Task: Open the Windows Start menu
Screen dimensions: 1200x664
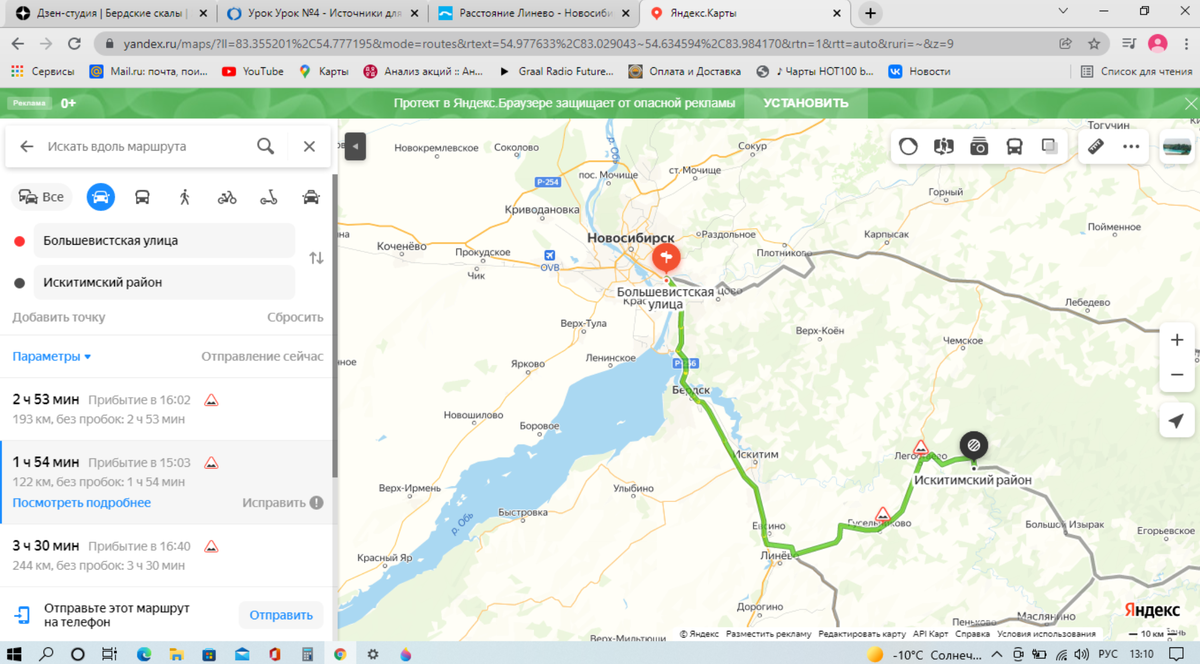Action: 14,654
